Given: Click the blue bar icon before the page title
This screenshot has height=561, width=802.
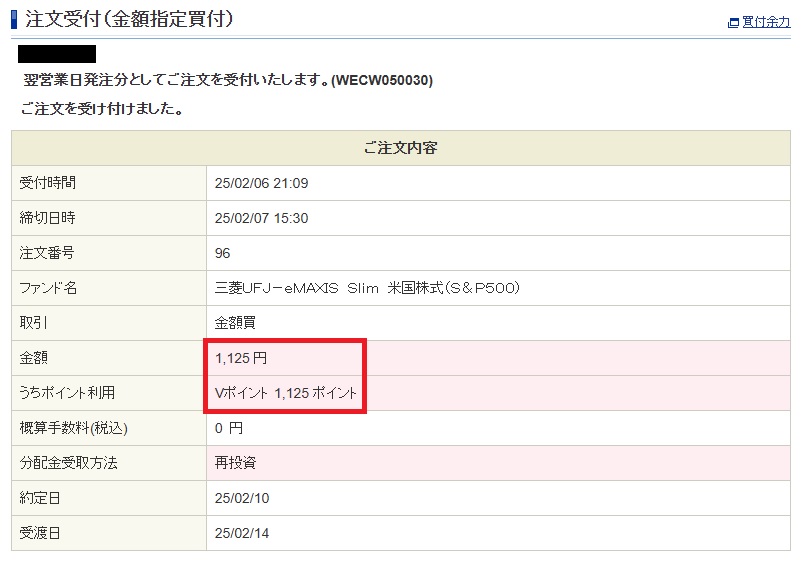Looking at the screenshot, I should click(x=14, y=18).
